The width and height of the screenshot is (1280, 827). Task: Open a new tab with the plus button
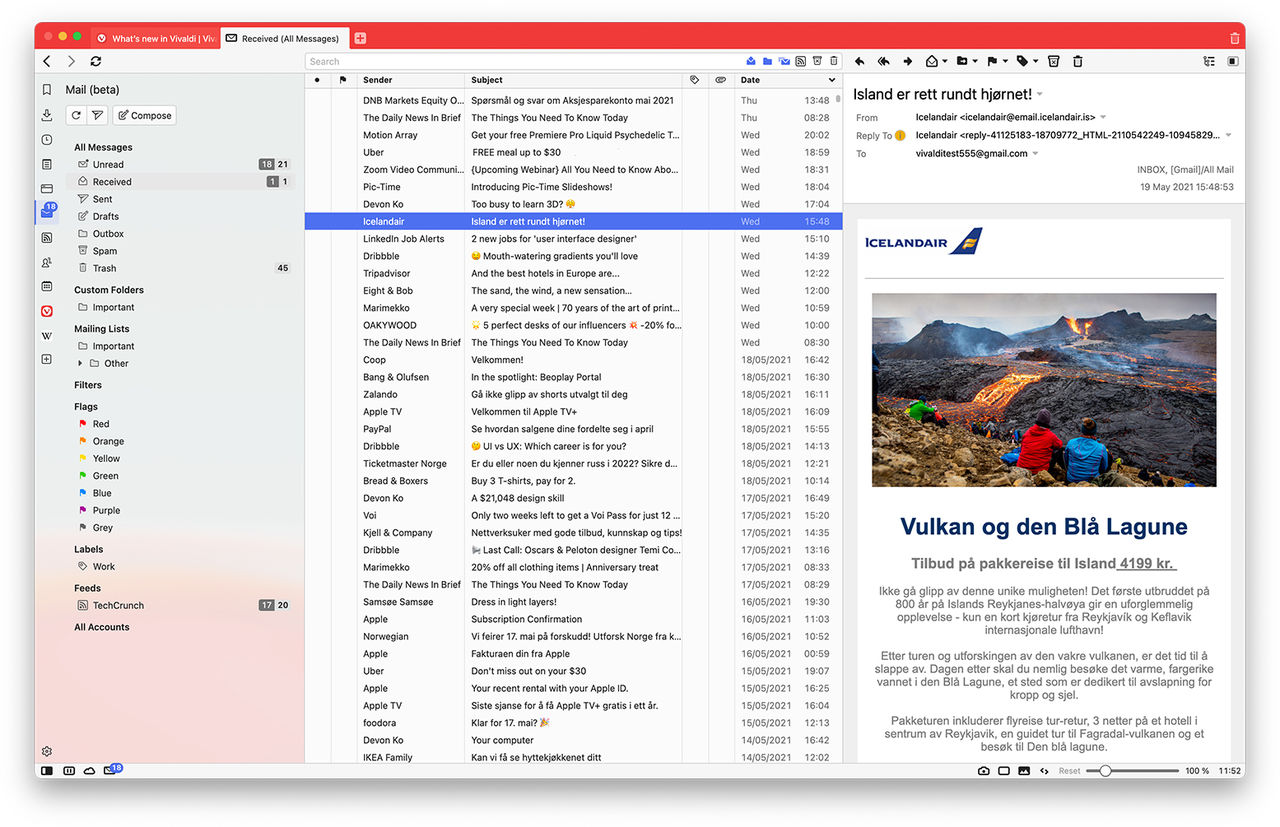pyautogui.click(x=360, y=38)
